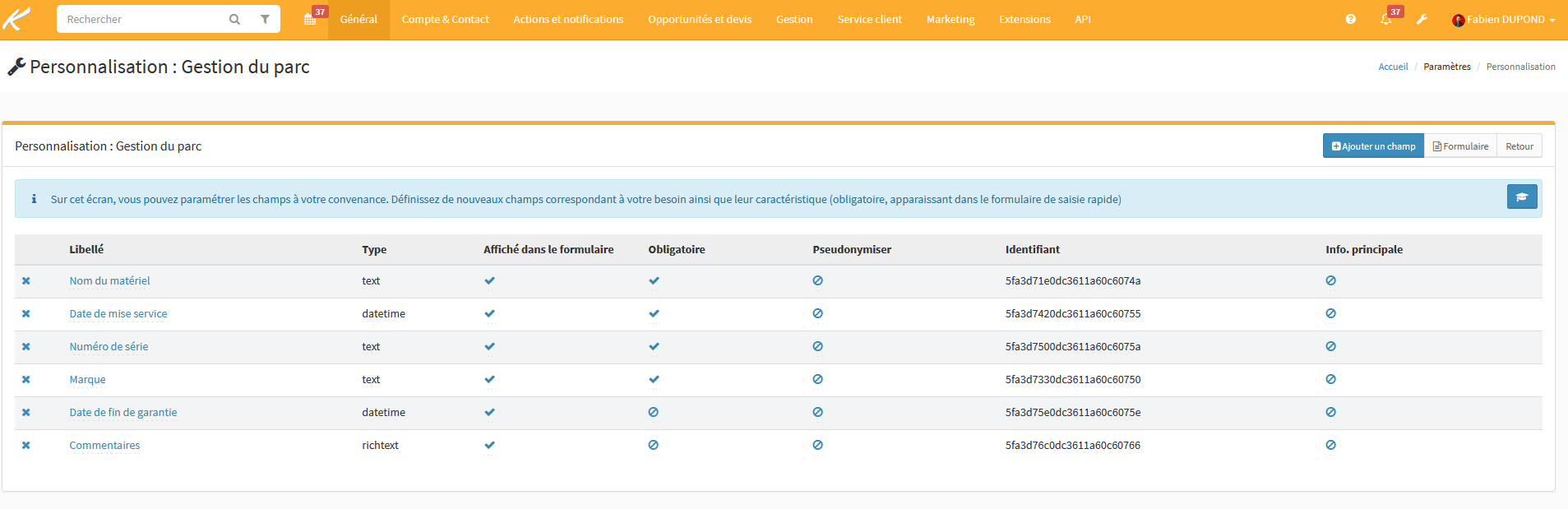Click the Formulaire button
Image resolution: width=1568 pixels, height=509 pixels.
pyautogui.click(x=1460, y=146)
